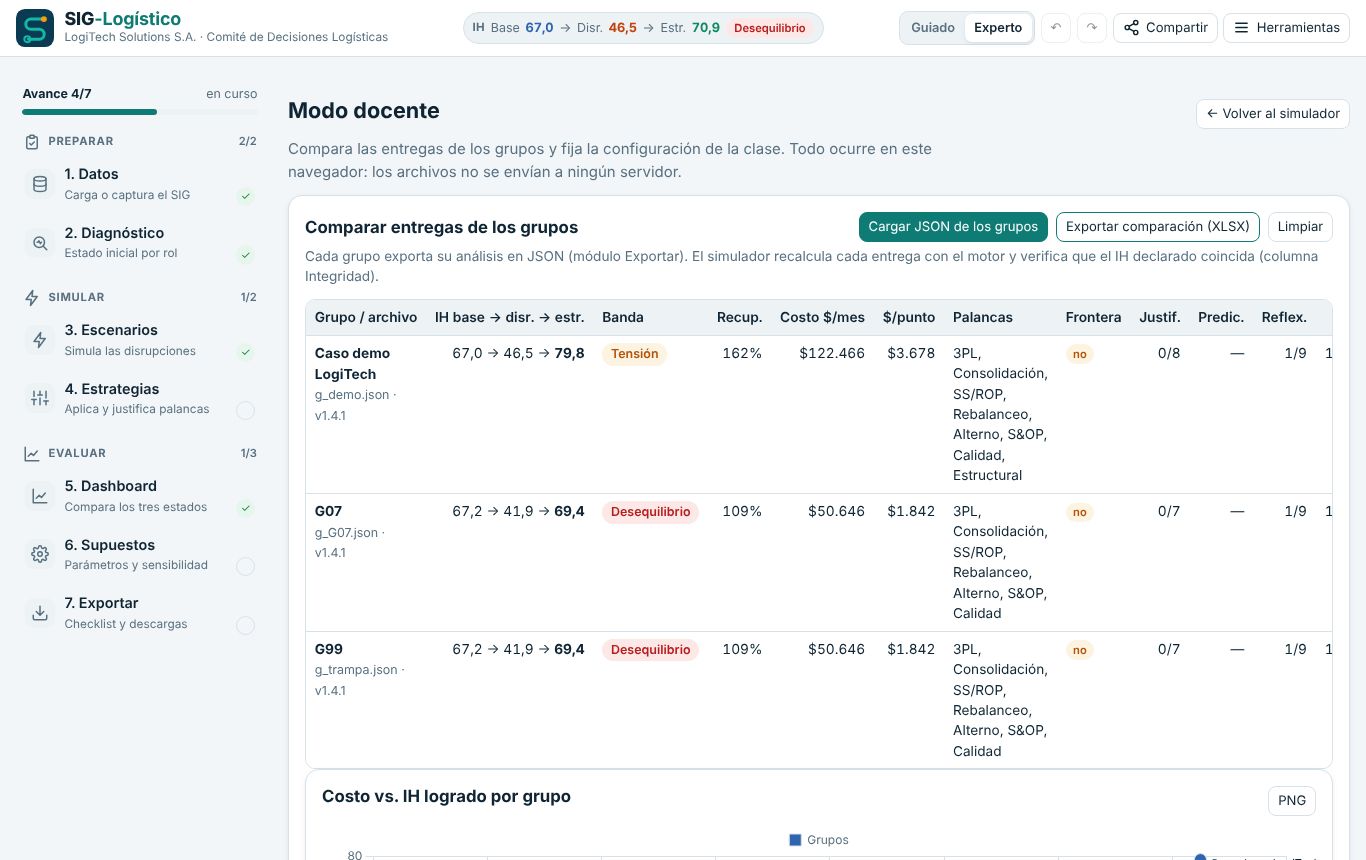Click the empty status circle for 4. Estrategias
This screenshot has height=860, width=1366.
pos(245,410)
